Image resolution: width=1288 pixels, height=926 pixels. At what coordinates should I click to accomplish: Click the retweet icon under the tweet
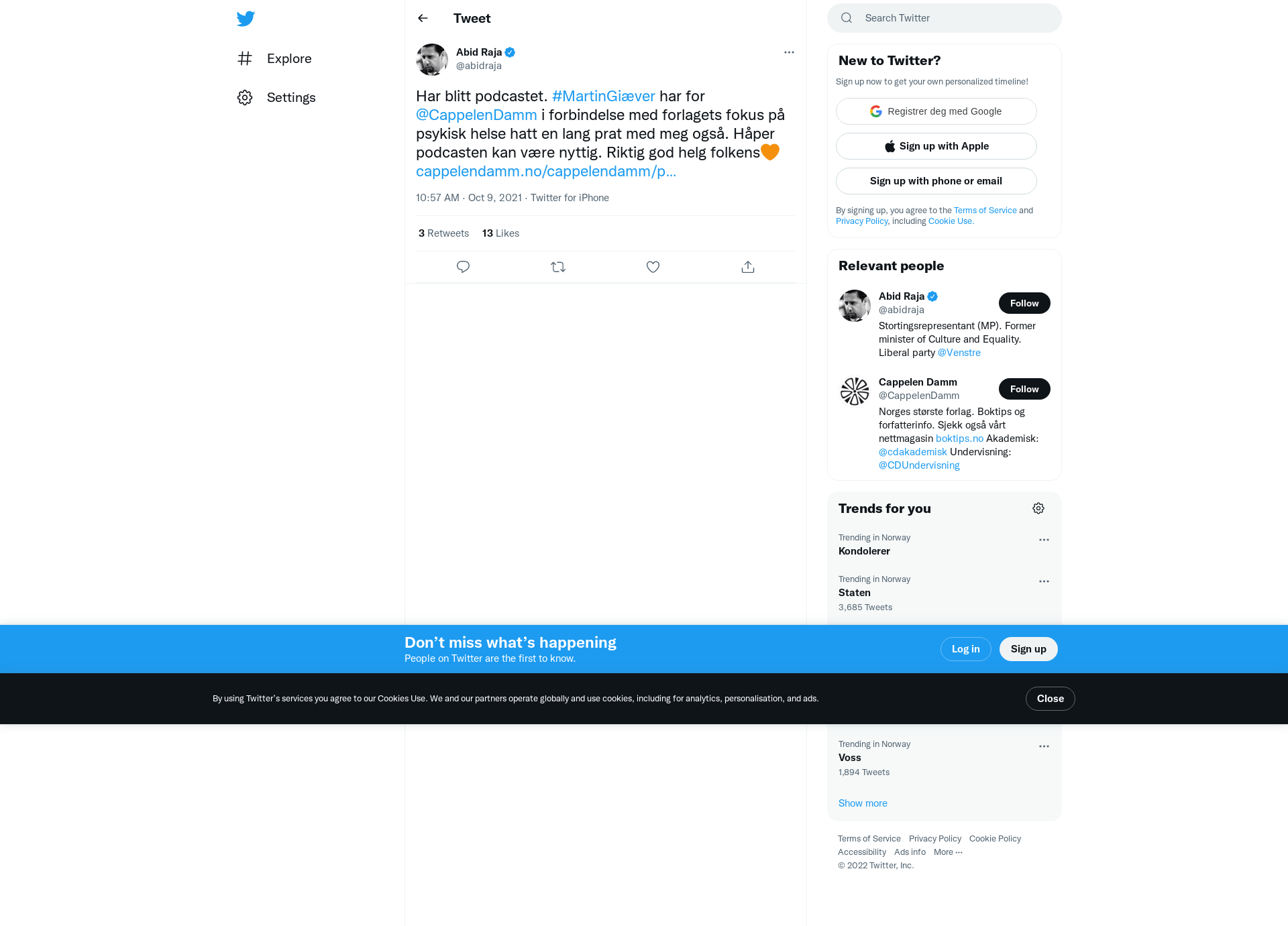558,267
